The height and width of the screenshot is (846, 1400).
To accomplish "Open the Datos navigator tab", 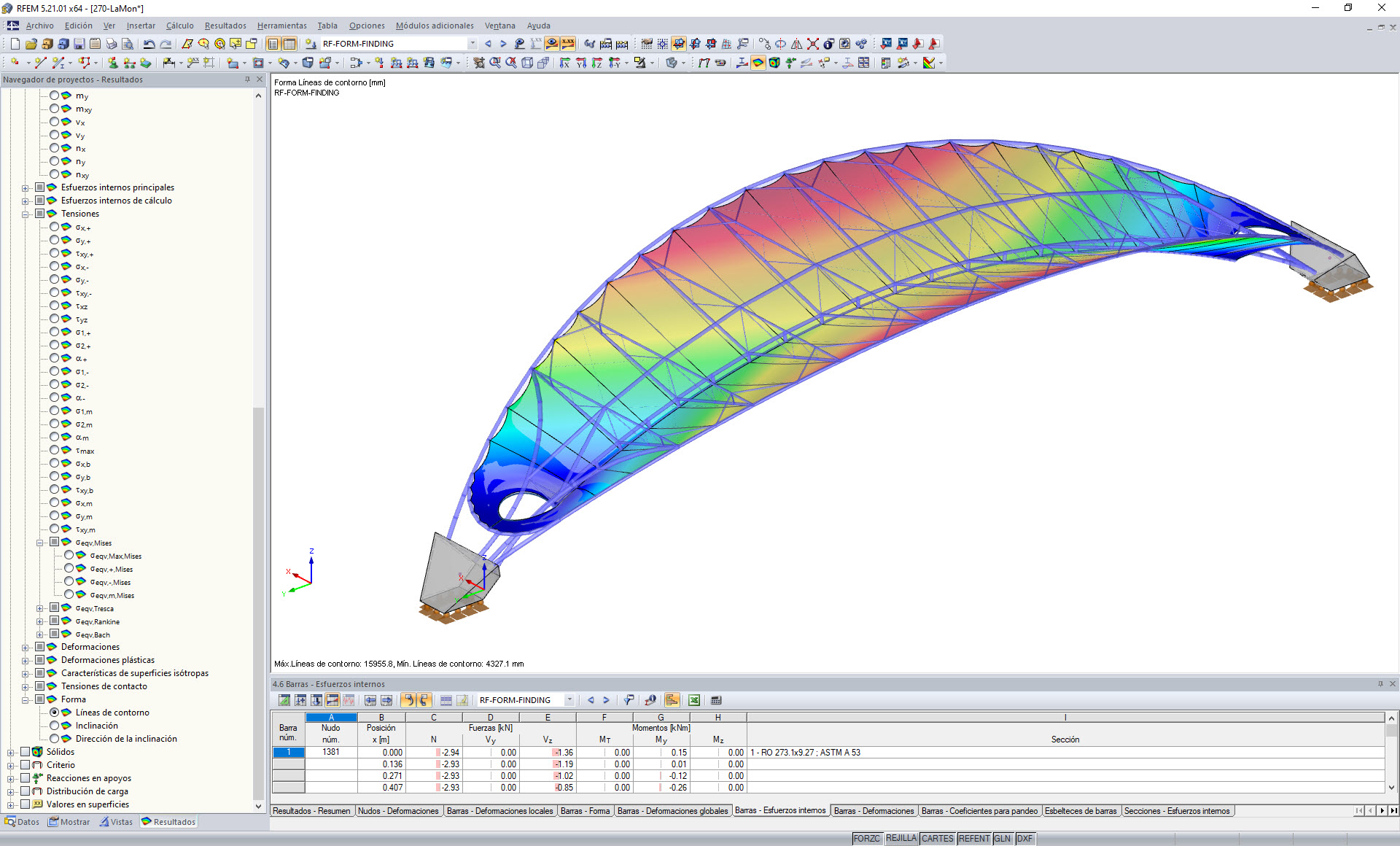I will click(x=22, y=822).
